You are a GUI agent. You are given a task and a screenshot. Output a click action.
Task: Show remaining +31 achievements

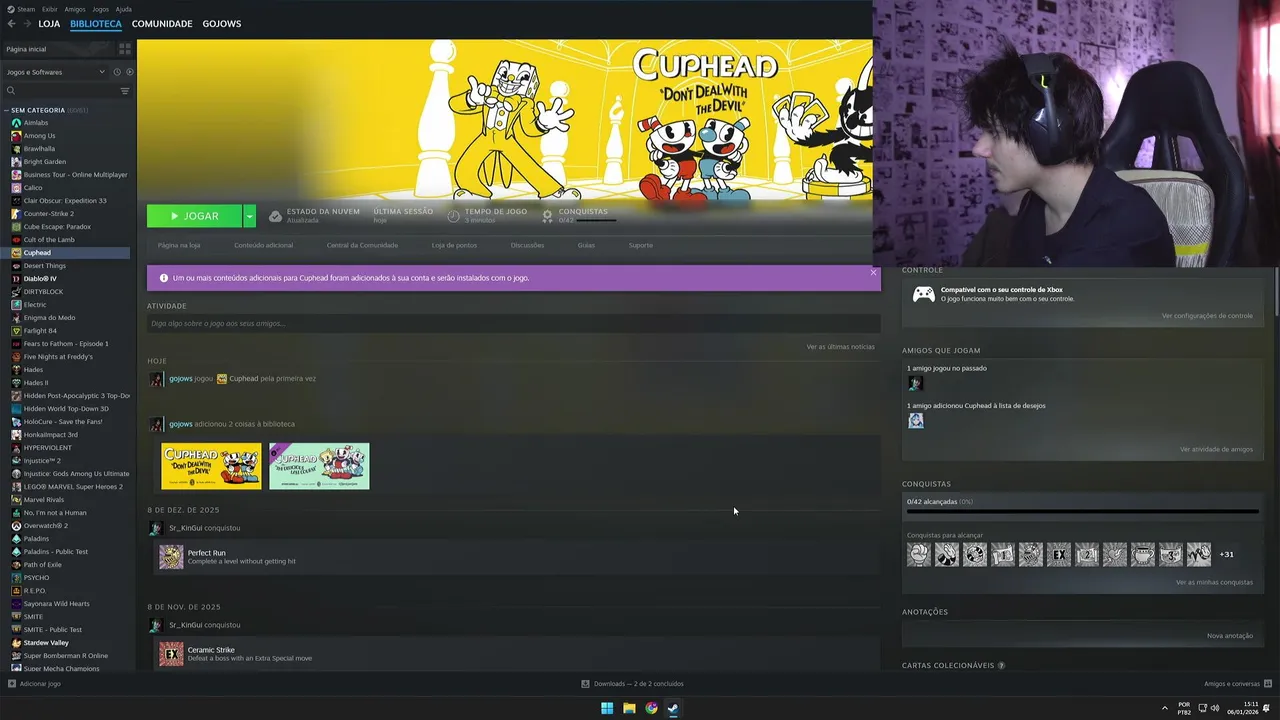(x=1227, y=554)
